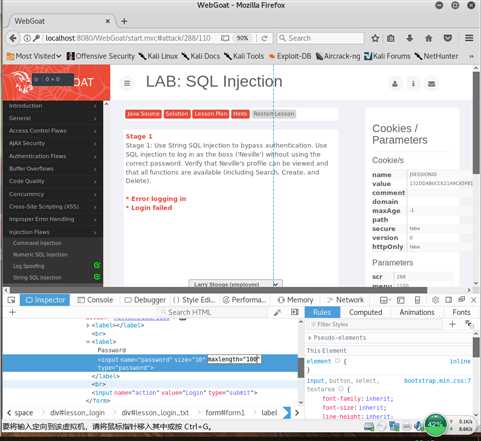The width and height of the screenshot is (481, 441).
Task: Expand Authentication Flaws category
Action: 52,156
